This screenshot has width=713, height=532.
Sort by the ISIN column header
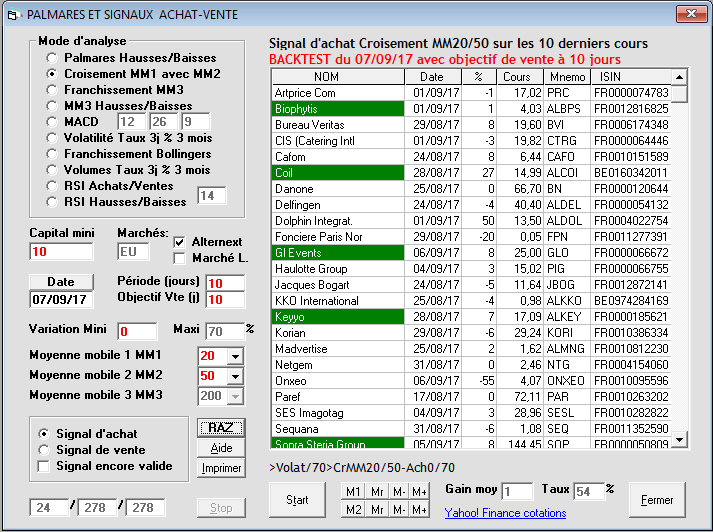pyautogui.click(x=631, y=77)
